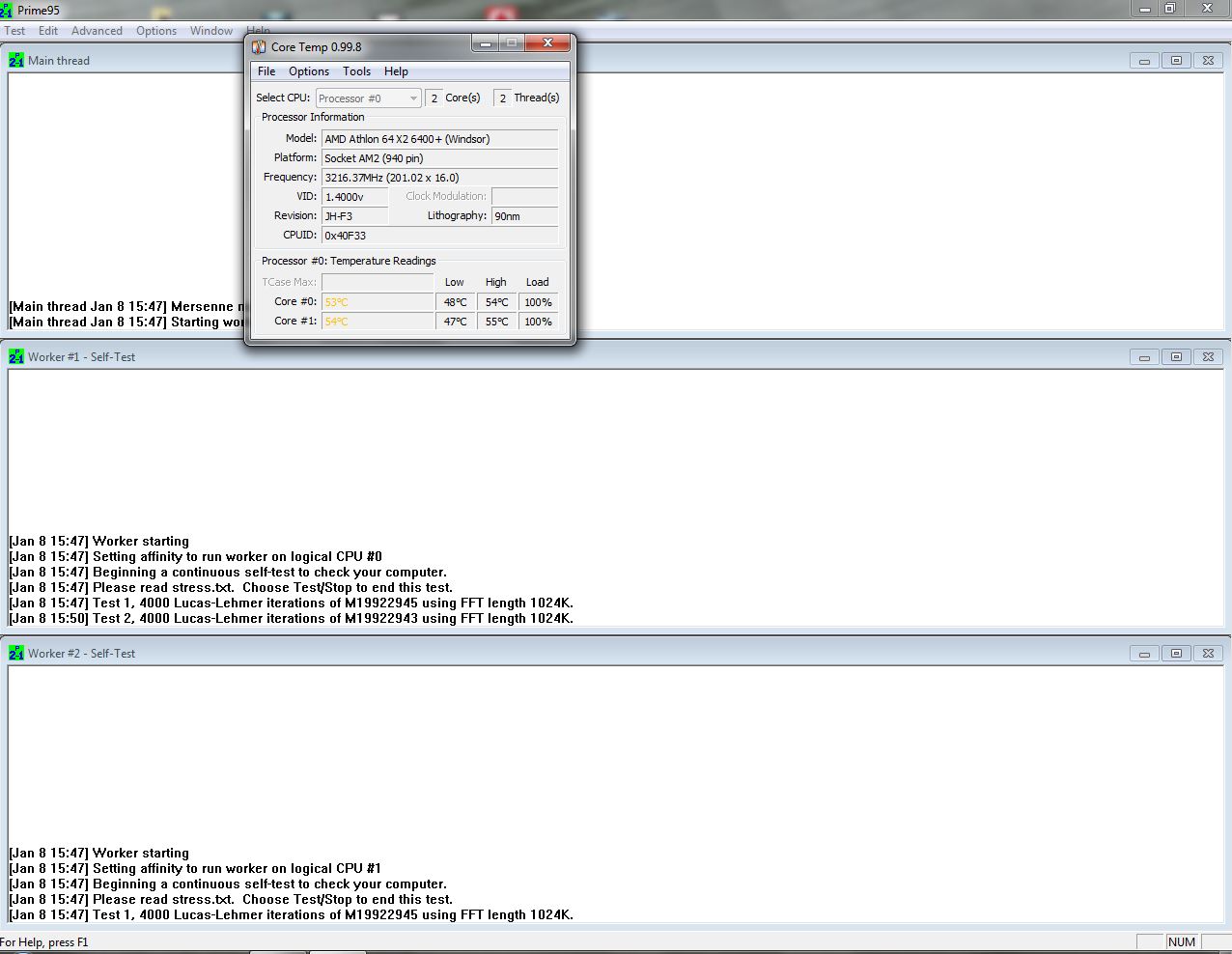
Task: Click Core #1 high temperature 55°C
Action: (x=496, y=322)
